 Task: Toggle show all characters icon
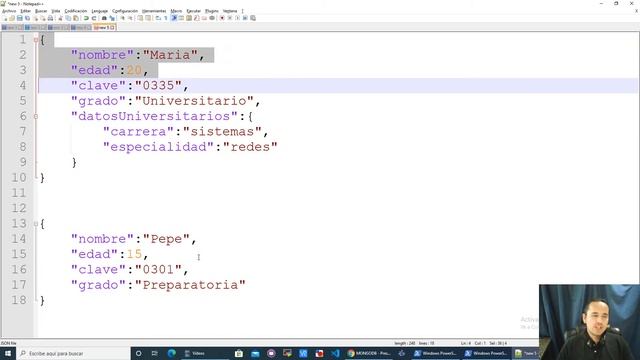166,18
